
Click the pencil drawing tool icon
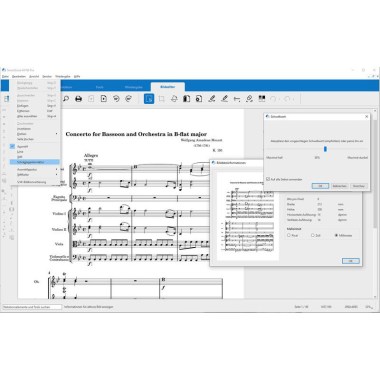coord(212,99)
